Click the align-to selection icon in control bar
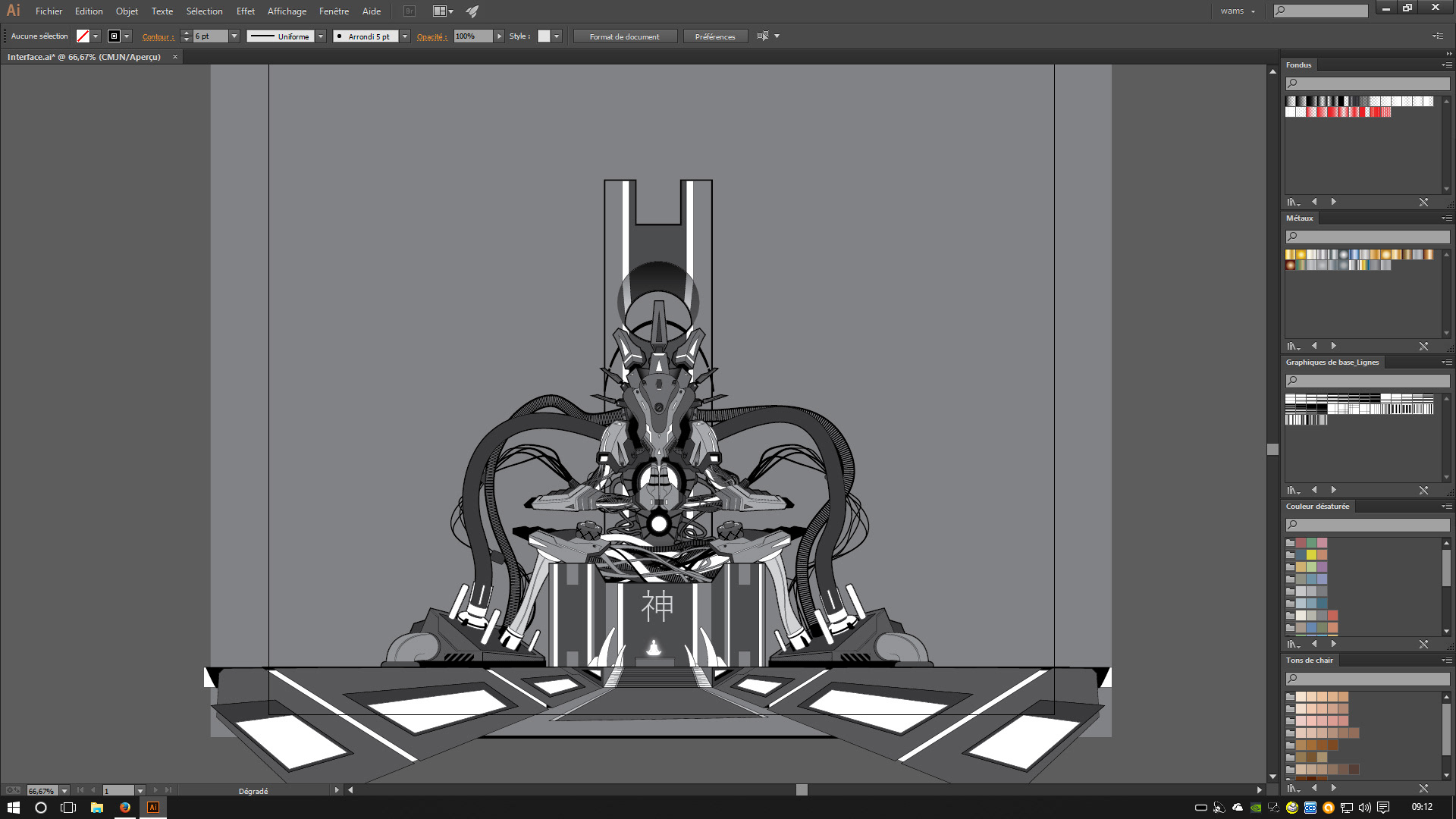Screen dimensions: 1456x819 coord(763,36)
